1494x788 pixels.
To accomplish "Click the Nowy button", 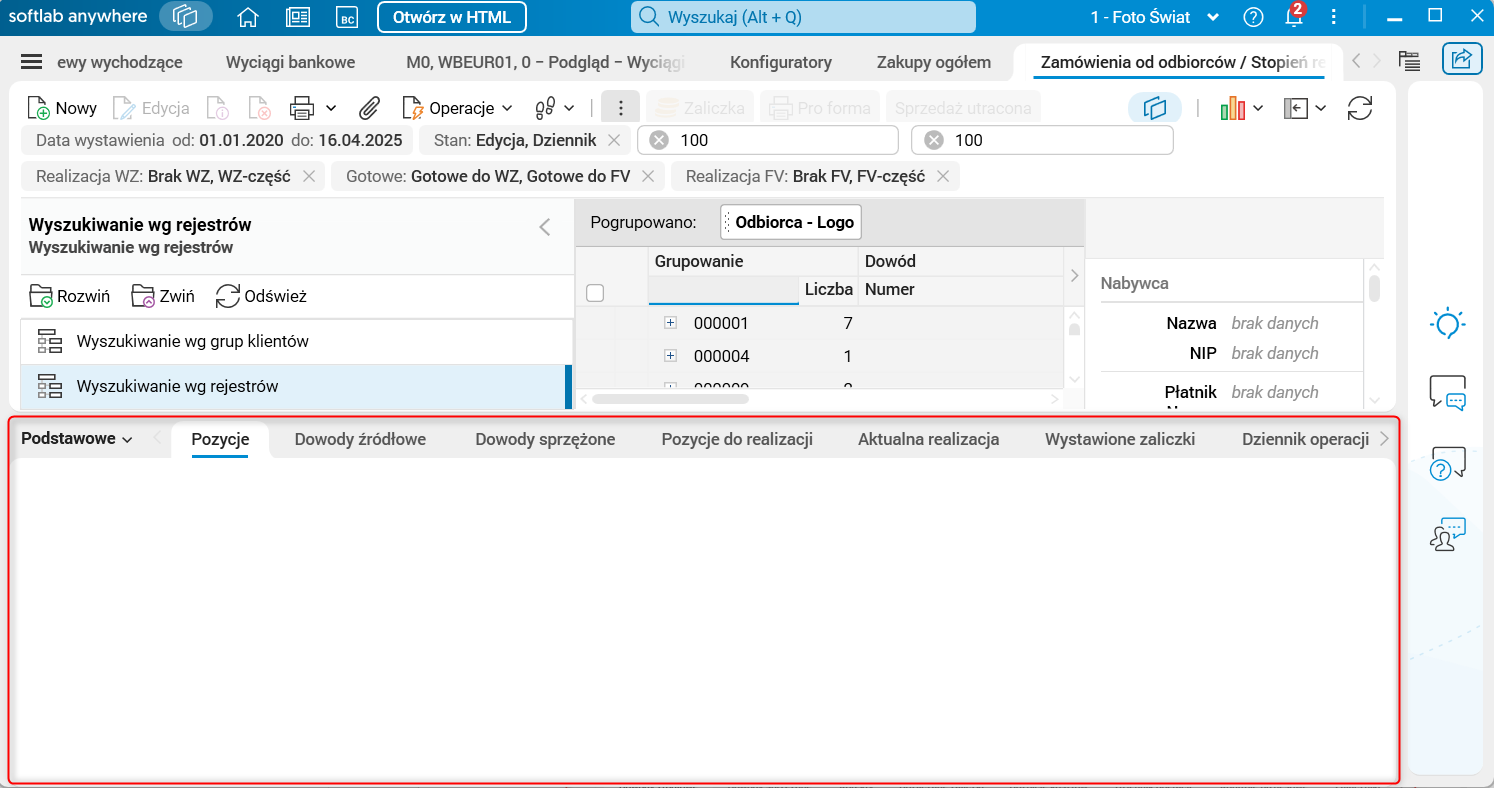I will [62, 108].
